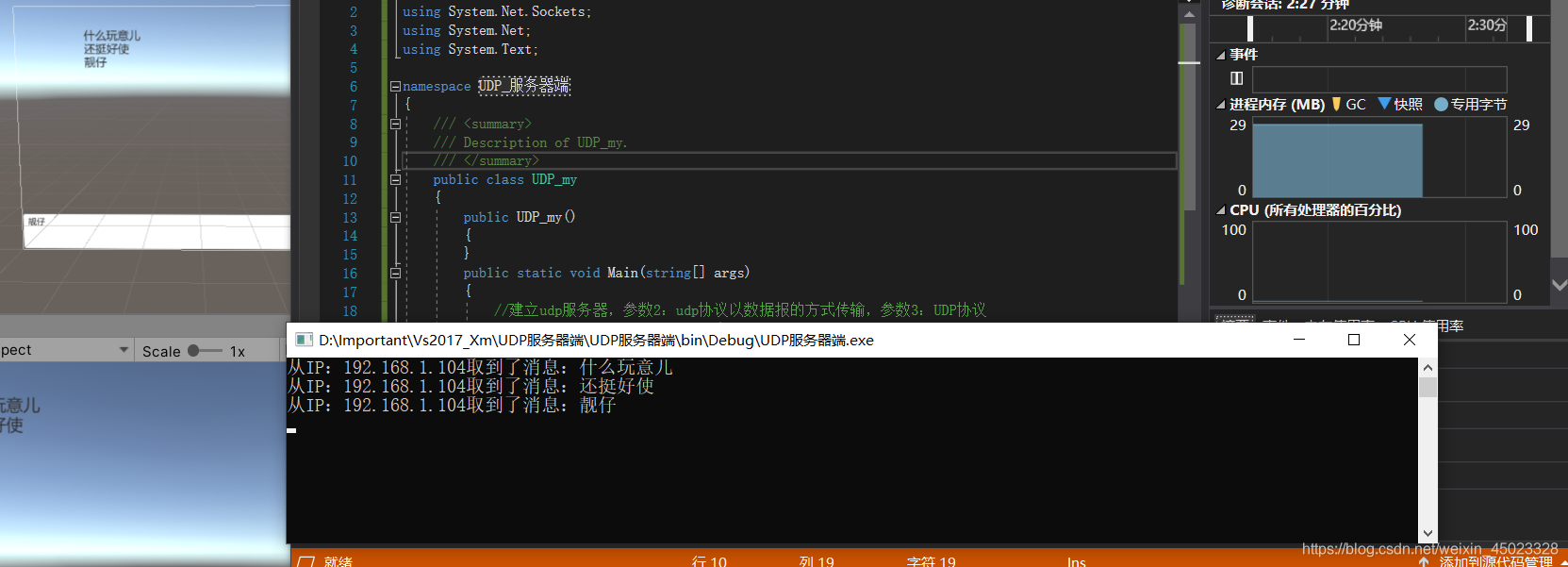
Task: Click the 靓仔 input field in Unity view
Action: pyautogui.click(x=158, y=232)
